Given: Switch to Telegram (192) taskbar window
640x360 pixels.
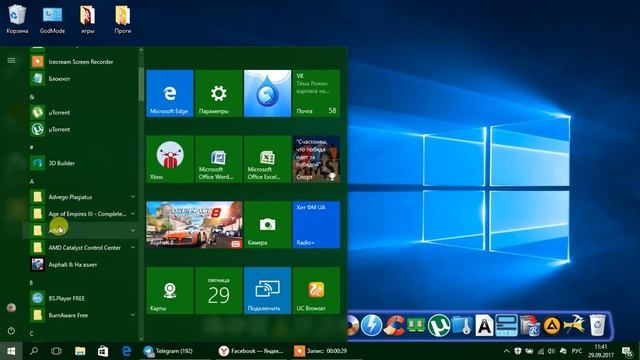Looking at the screenshot, I should pos(177,351).
